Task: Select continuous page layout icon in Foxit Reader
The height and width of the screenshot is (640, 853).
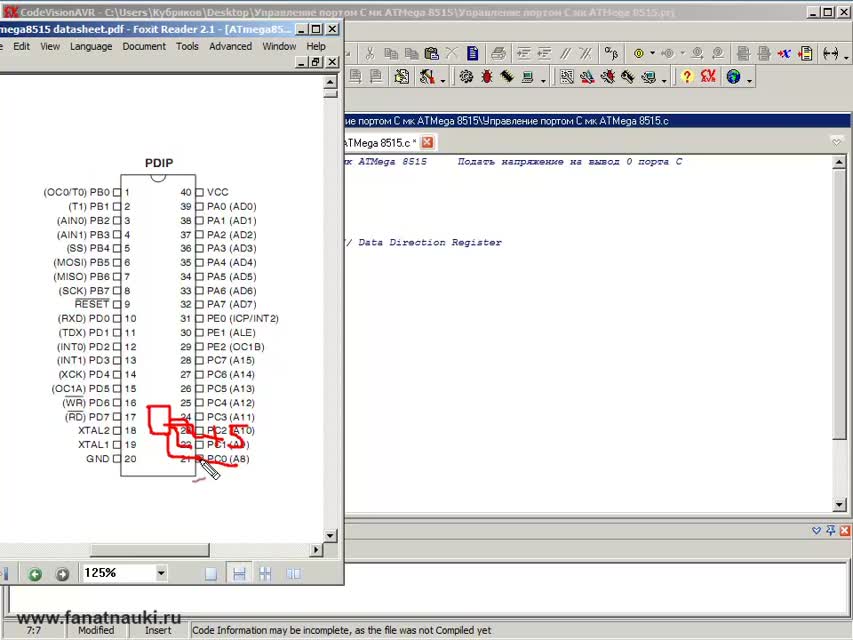Action: (x=239, y=574)
